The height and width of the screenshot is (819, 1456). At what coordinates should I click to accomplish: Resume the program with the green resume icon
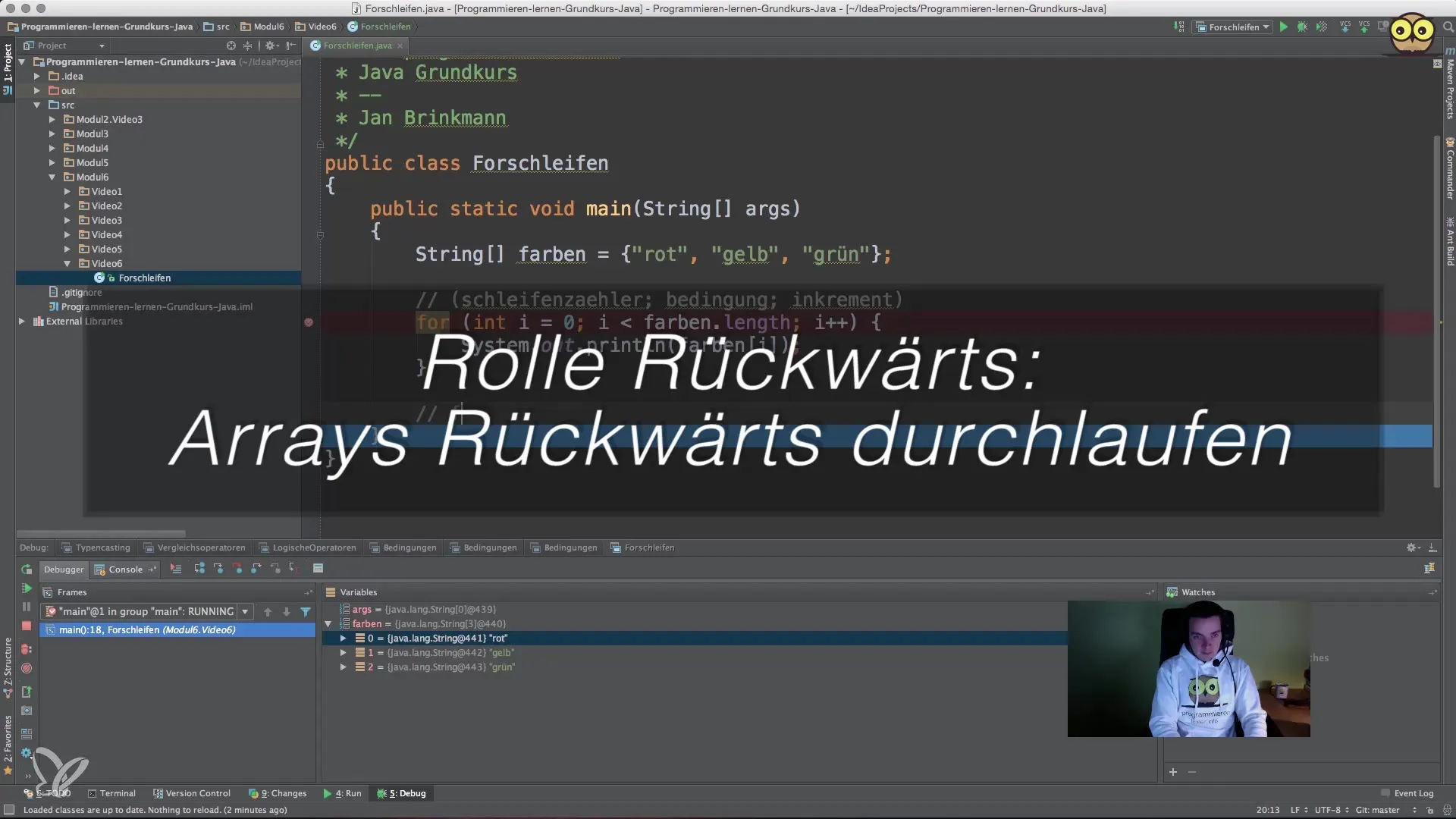[27, 588]
